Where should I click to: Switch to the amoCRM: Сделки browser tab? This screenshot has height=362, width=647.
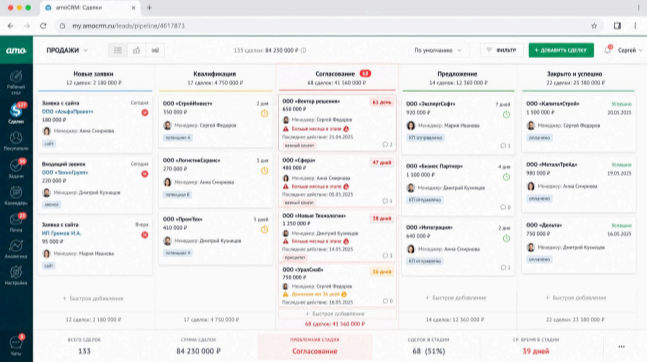click(90, 7)
